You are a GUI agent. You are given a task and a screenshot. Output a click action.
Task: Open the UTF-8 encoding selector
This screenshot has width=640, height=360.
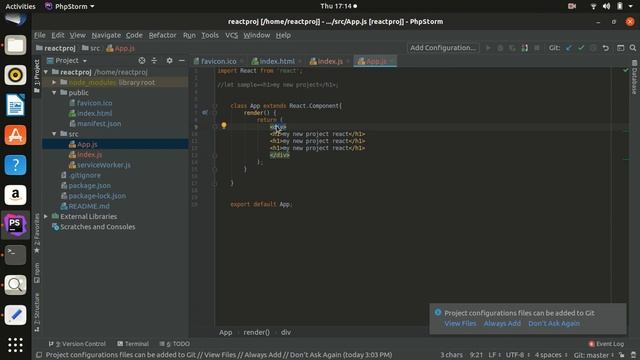pos(518,355)
